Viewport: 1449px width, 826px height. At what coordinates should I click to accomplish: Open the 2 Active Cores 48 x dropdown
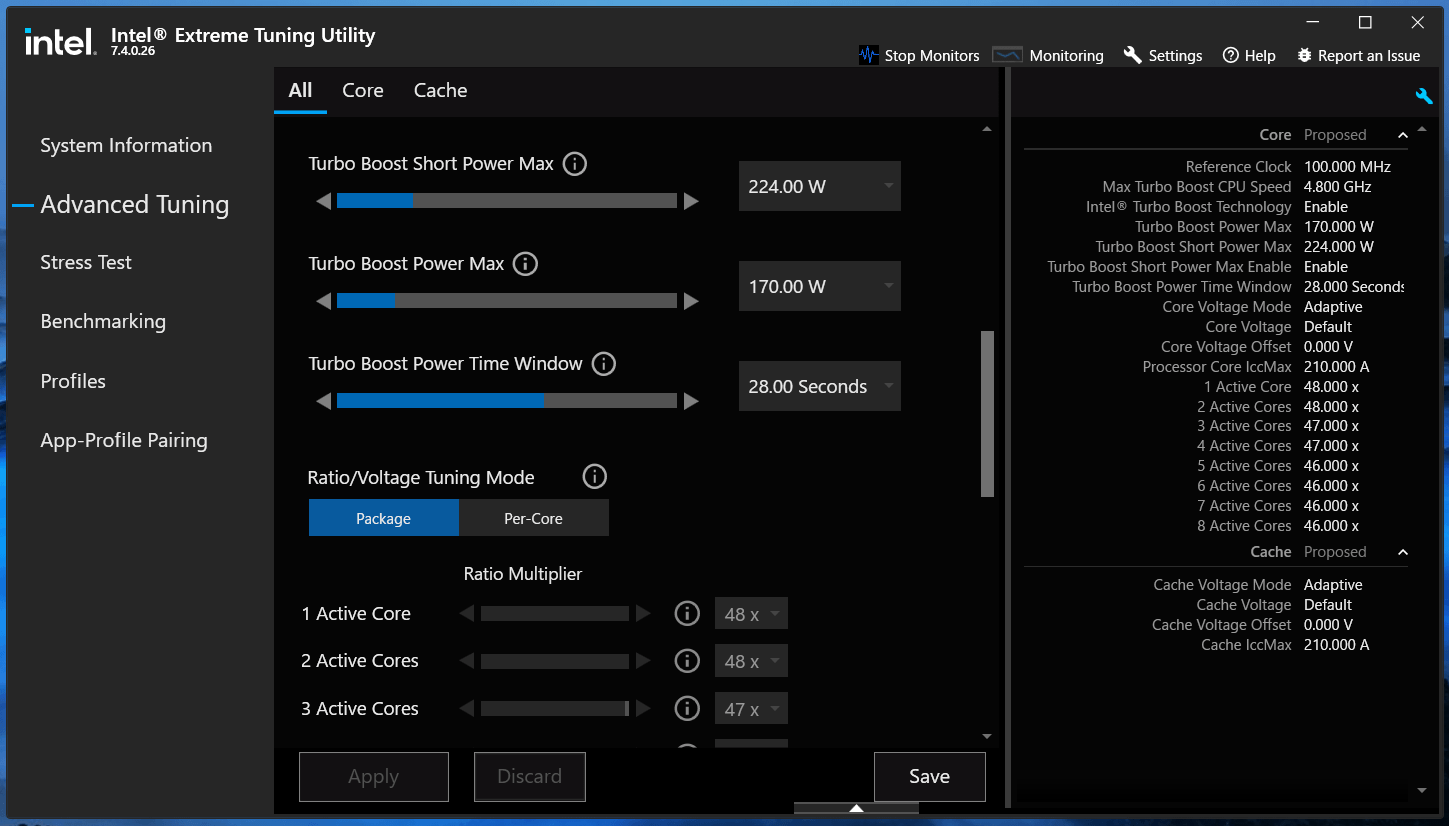751,661
